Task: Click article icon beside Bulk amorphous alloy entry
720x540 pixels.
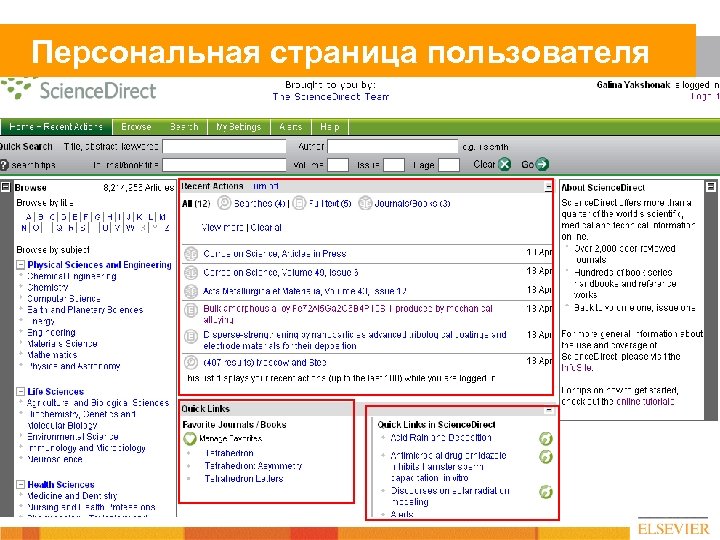Action: pos(191,310)
